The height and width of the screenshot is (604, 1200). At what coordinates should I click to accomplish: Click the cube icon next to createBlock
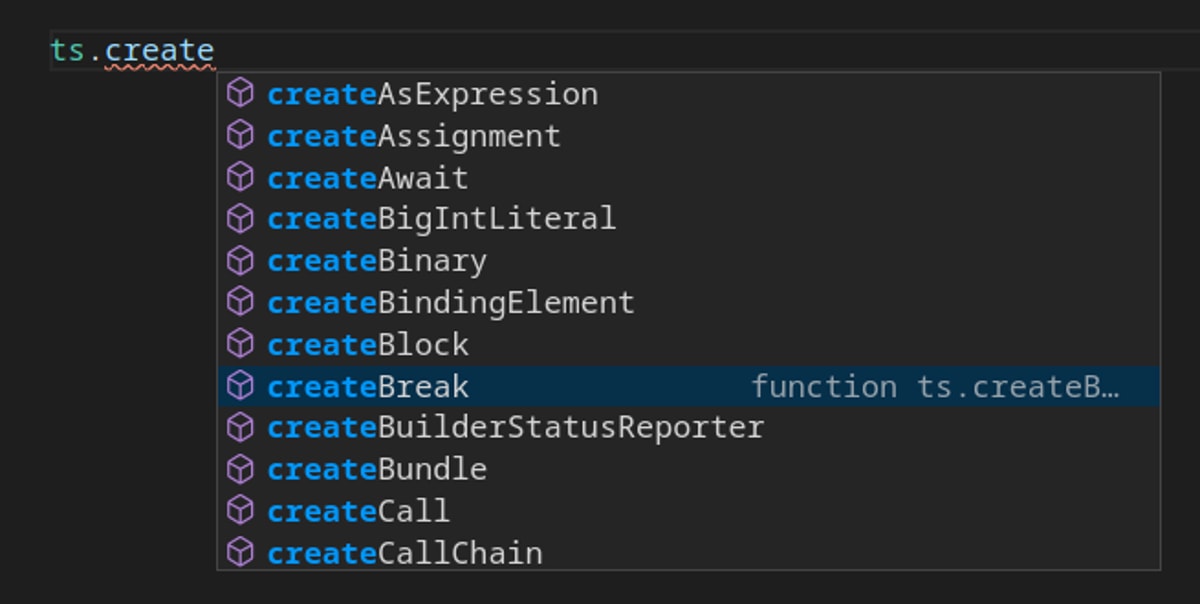click(x=240, y=344)
